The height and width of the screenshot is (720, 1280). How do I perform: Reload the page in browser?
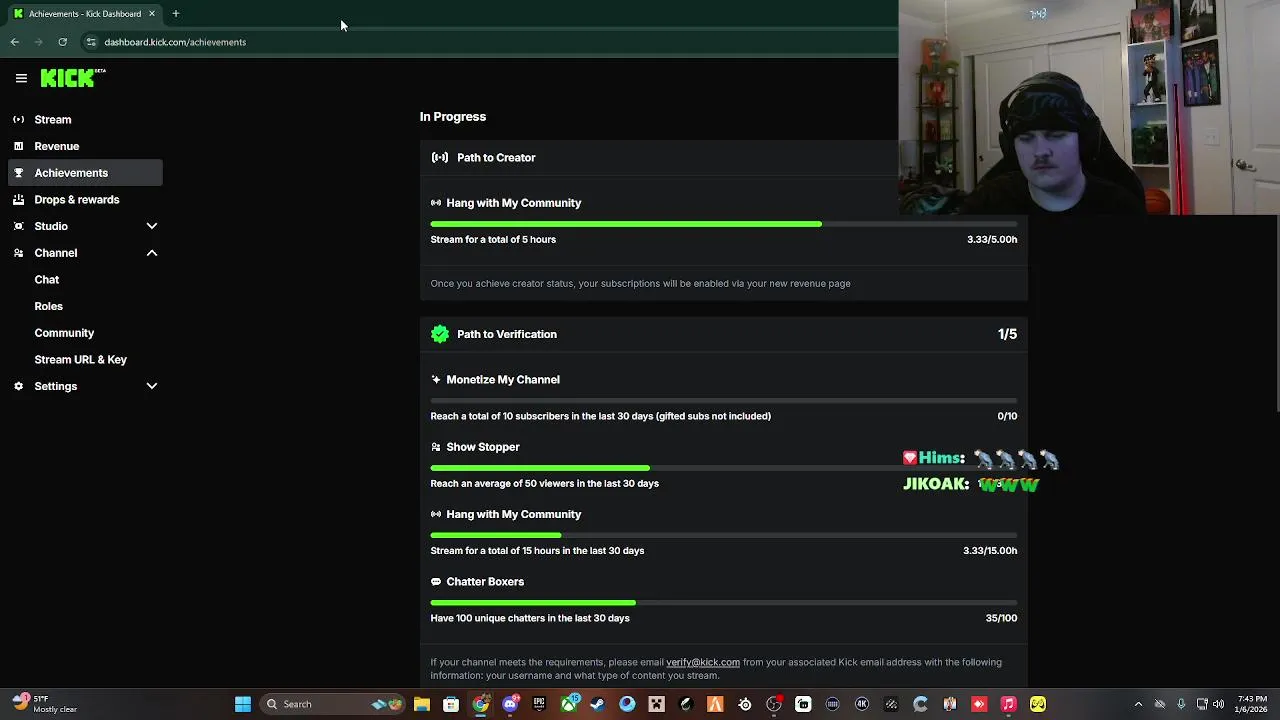pos(62,42)
